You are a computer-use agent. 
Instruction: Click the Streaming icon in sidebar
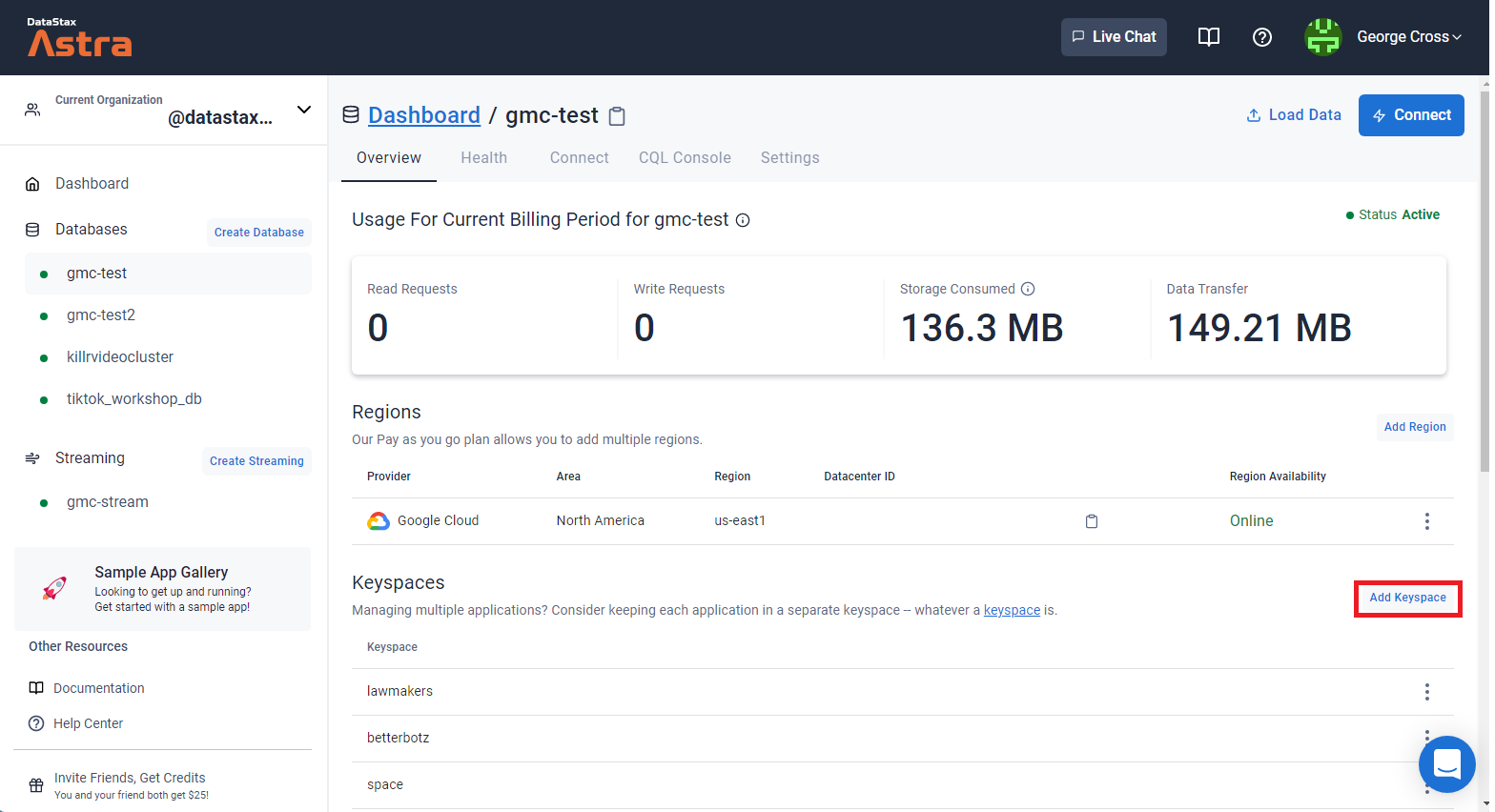point(32,458)
